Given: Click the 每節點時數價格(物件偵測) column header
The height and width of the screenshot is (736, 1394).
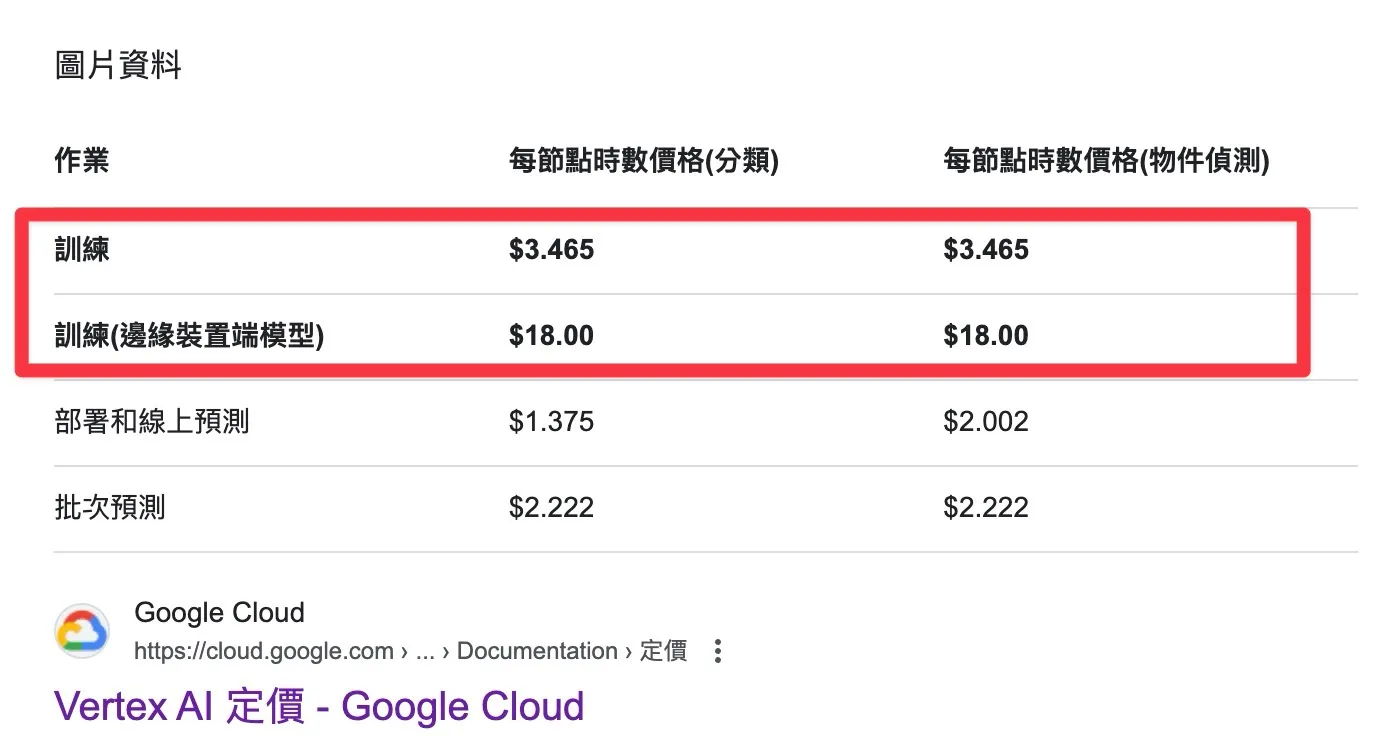Looking at the screenshot, I should 1105,160.
